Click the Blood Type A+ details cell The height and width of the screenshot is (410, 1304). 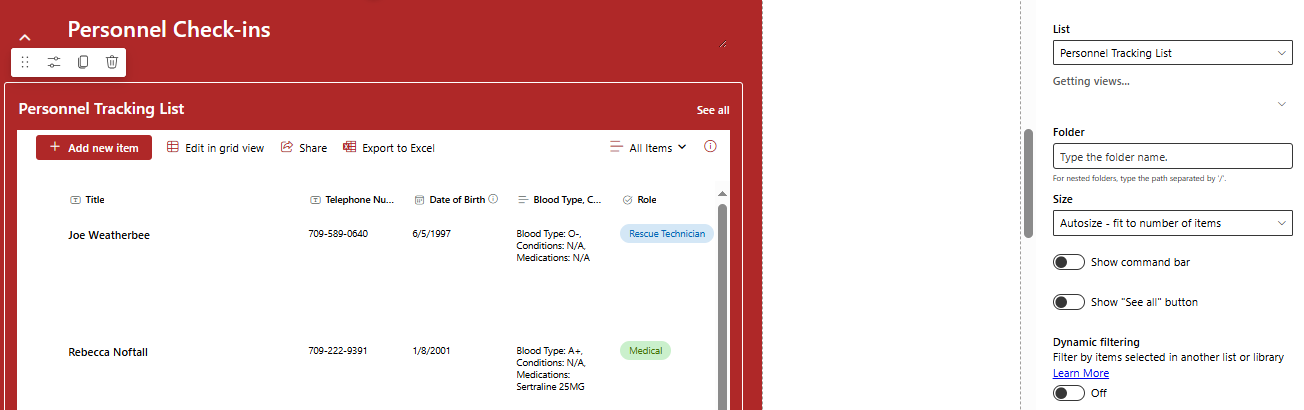click(553, 369)
